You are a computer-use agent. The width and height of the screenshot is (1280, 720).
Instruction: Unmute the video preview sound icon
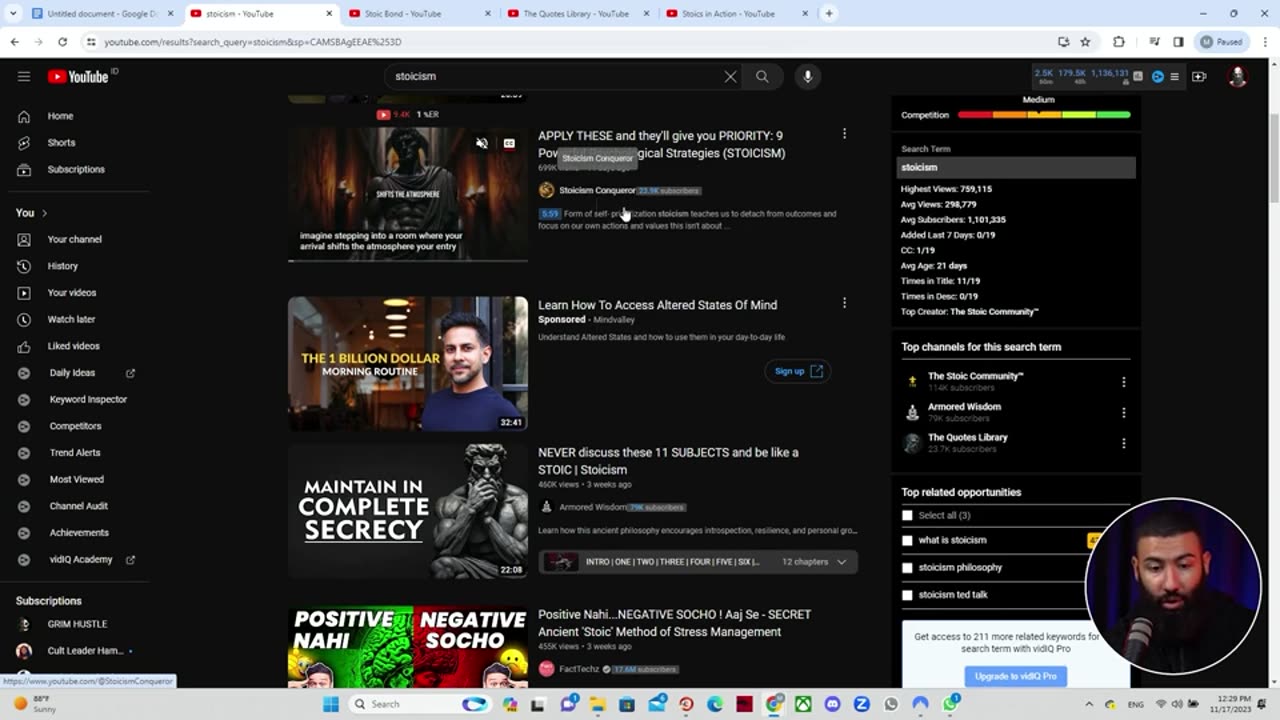[482, 143]
